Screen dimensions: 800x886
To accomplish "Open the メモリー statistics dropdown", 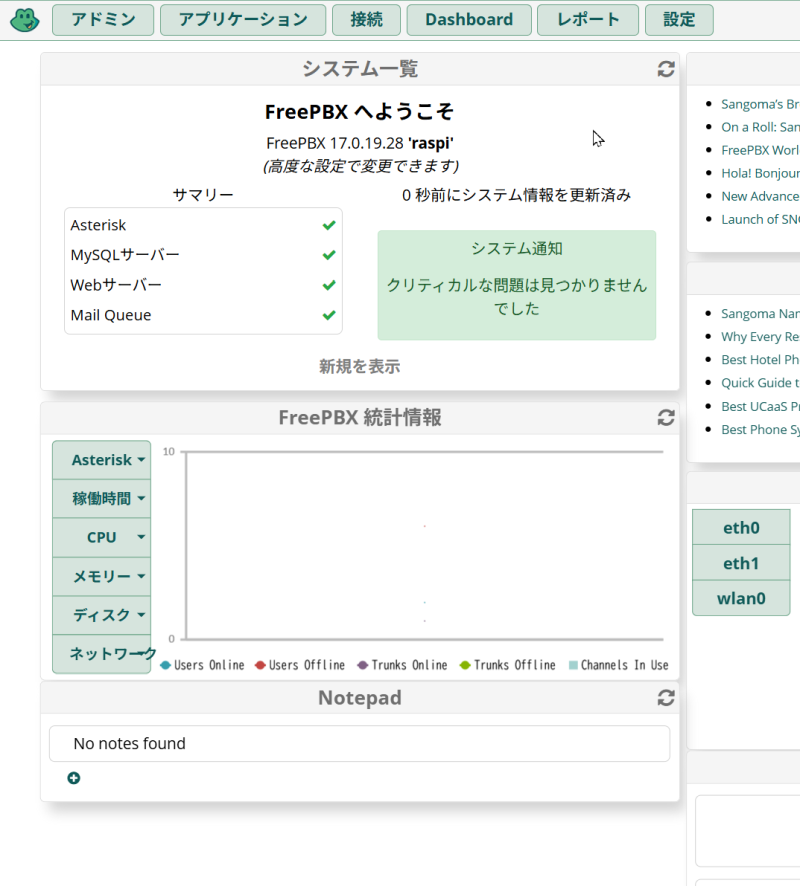I will coord(102,576).
